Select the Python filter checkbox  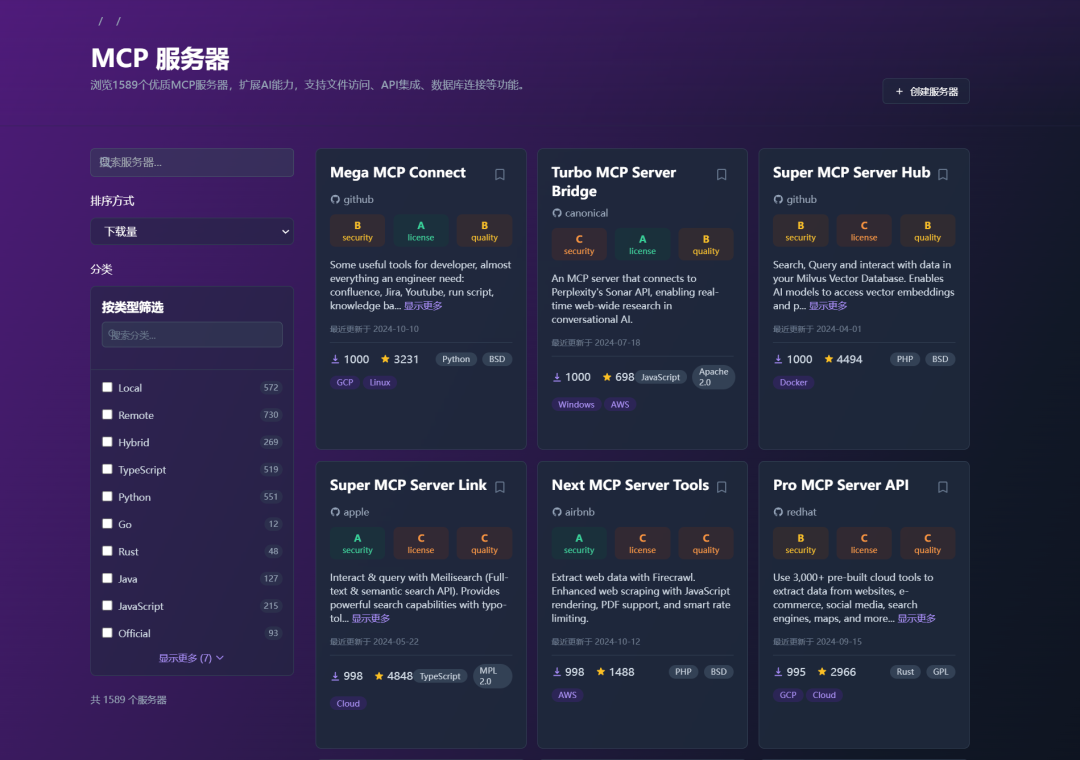[107, 496]
